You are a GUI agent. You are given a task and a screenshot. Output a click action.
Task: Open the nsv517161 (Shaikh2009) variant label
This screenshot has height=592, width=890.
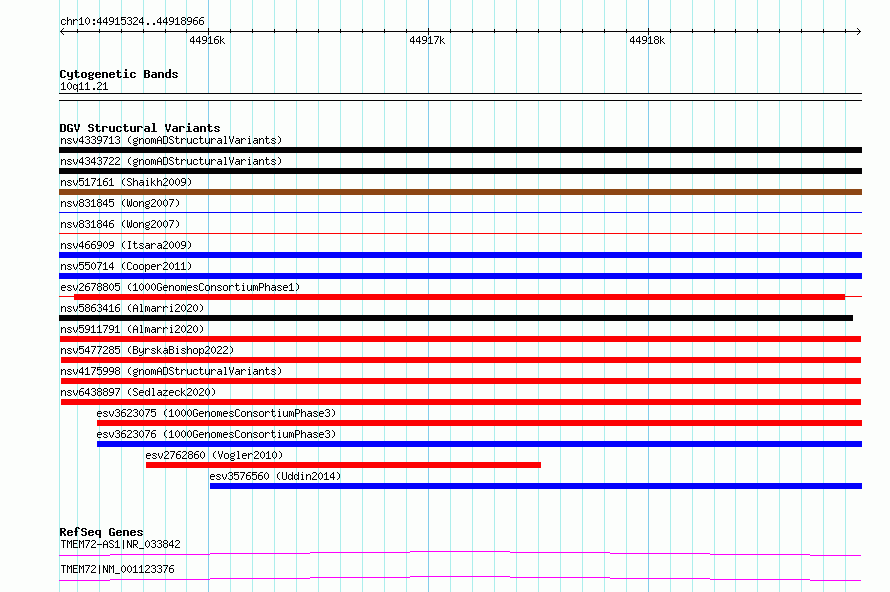[x=126, y=182]
